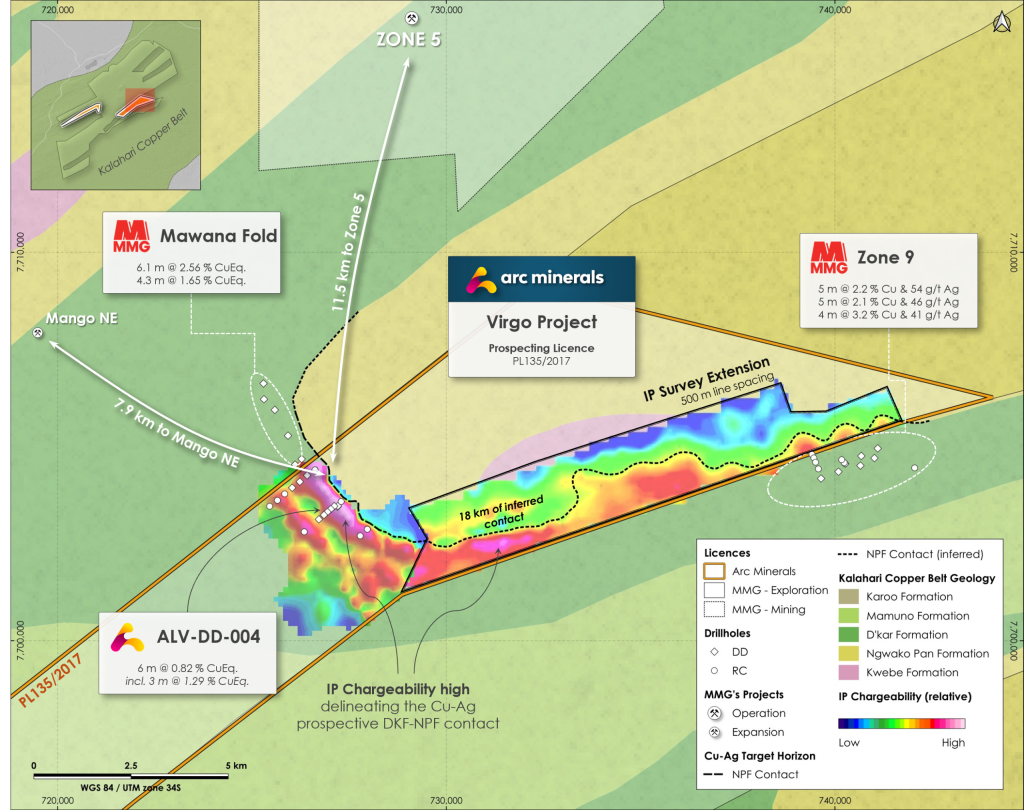The image size is (1024, 810).
Task: Click the scale bar at bottom left
Action: (131, 776)
